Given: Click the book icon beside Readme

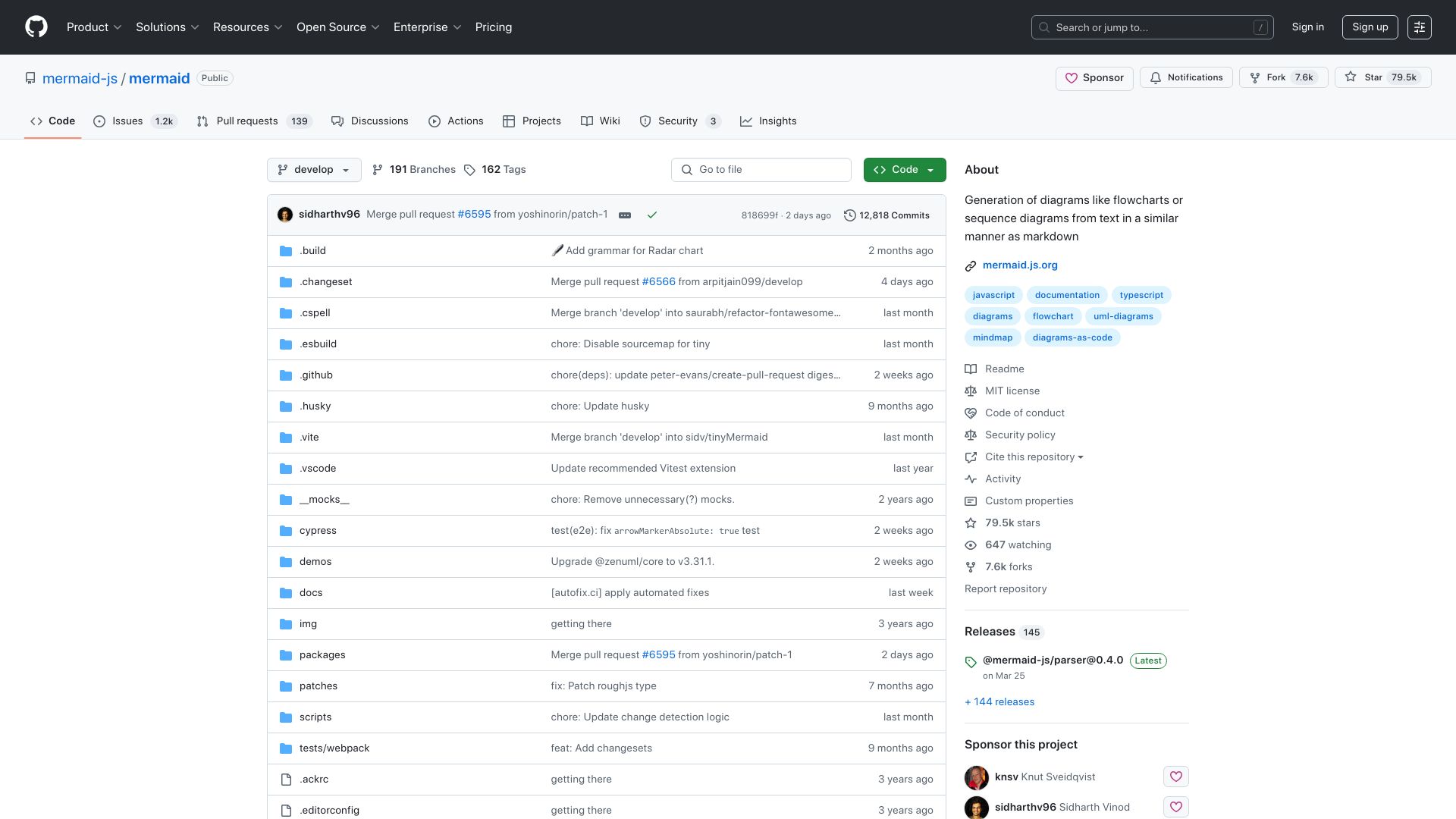Looking at the screenshot, I should [x=971, y=369].
